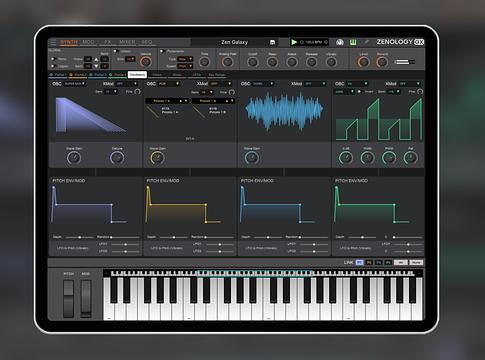The image size is (485, 360).
Task: Click the last LINK button
Action: pos(416,263)
